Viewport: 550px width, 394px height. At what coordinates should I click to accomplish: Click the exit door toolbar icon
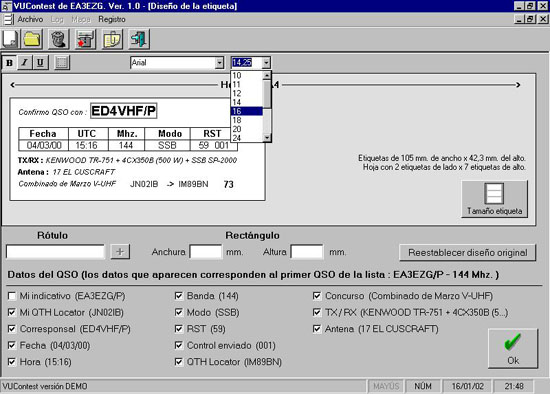click(139, 39)
